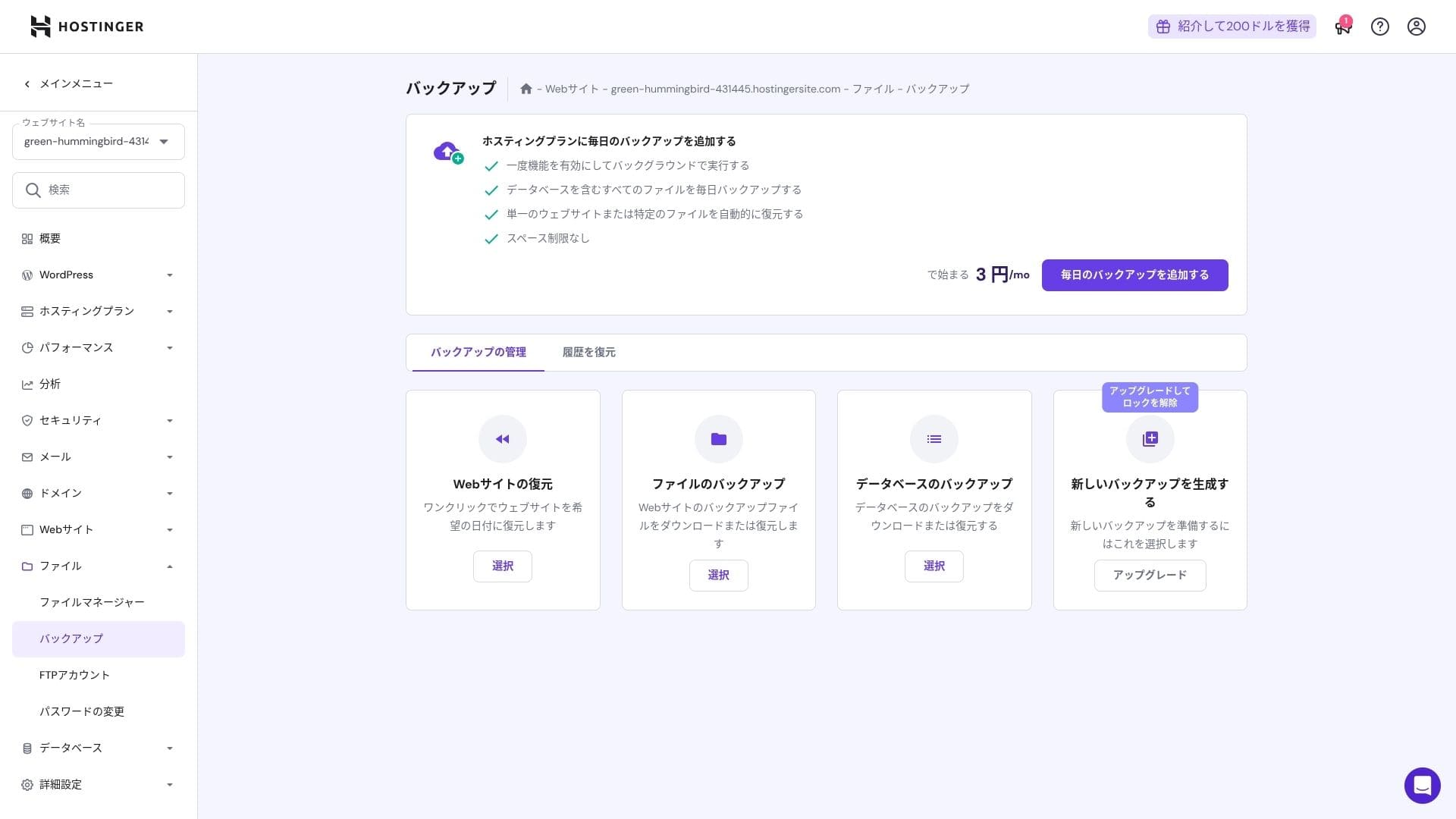Click the cloud upload backup icon

coord(448,152)
